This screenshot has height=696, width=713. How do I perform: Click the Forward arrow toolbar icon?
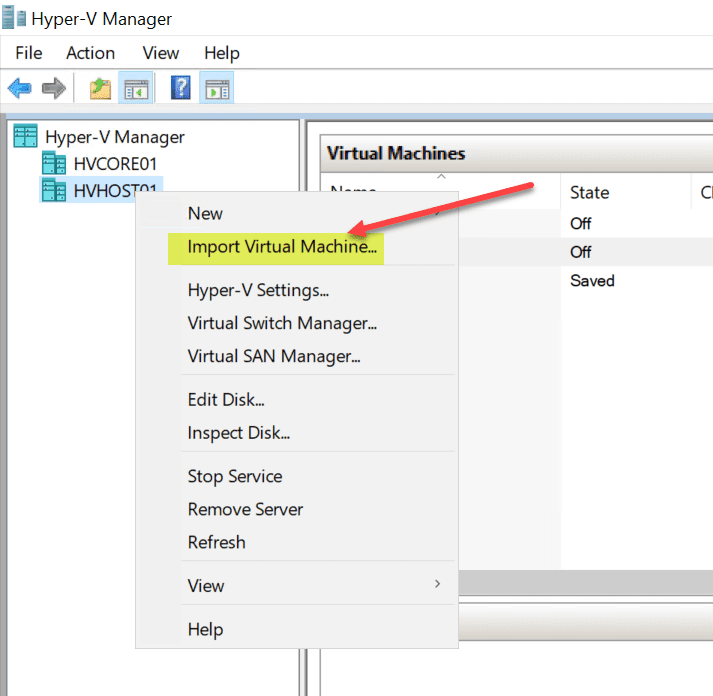click(x=54, y=88)
